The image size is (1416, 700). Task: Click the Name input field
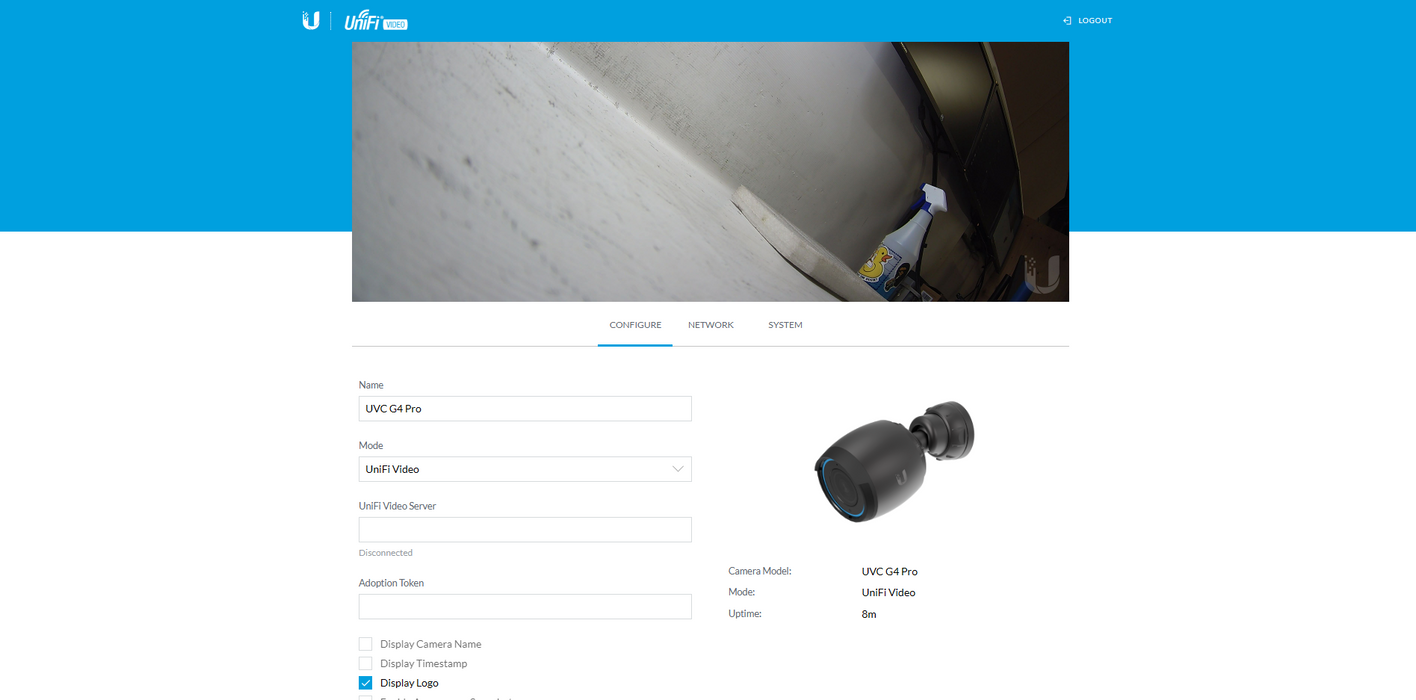click(x=525, y=408)
